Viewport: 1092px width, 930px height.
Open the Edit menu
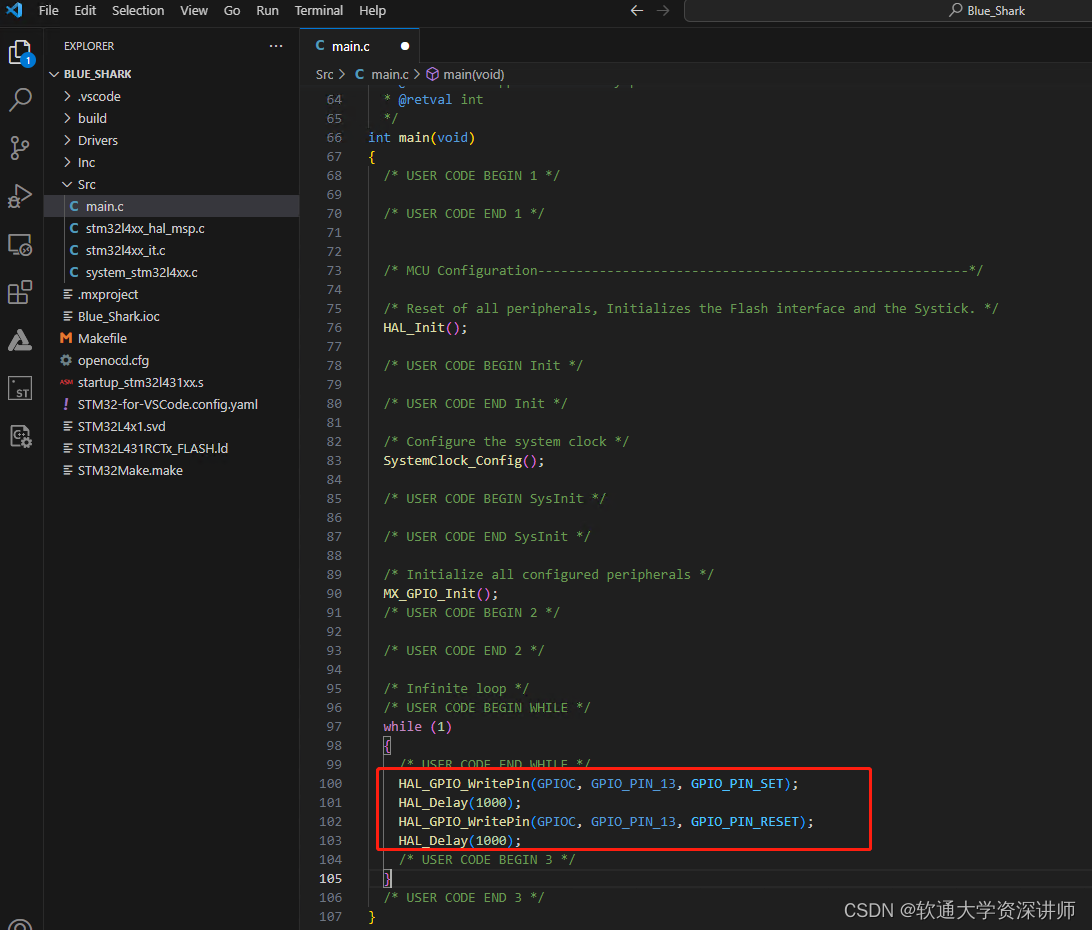pyautogui.click(x=85, y=10)
